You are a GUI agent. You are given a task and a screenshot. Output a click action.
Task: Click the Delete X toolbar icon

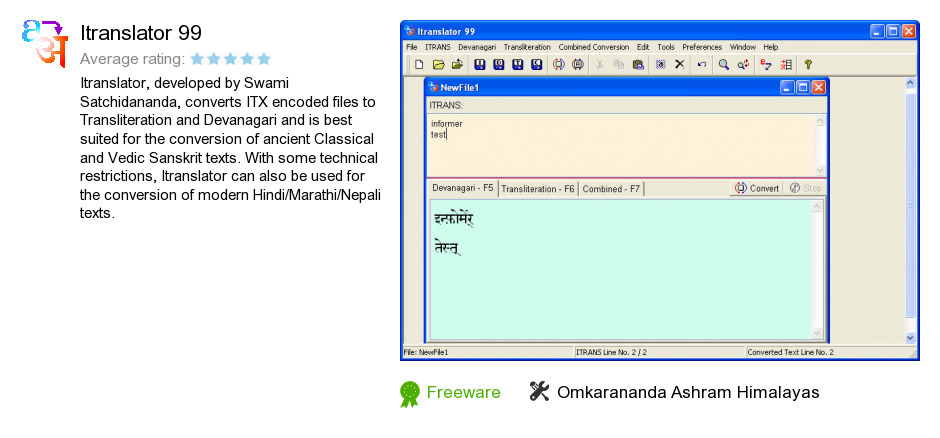(x=679, y=64)
